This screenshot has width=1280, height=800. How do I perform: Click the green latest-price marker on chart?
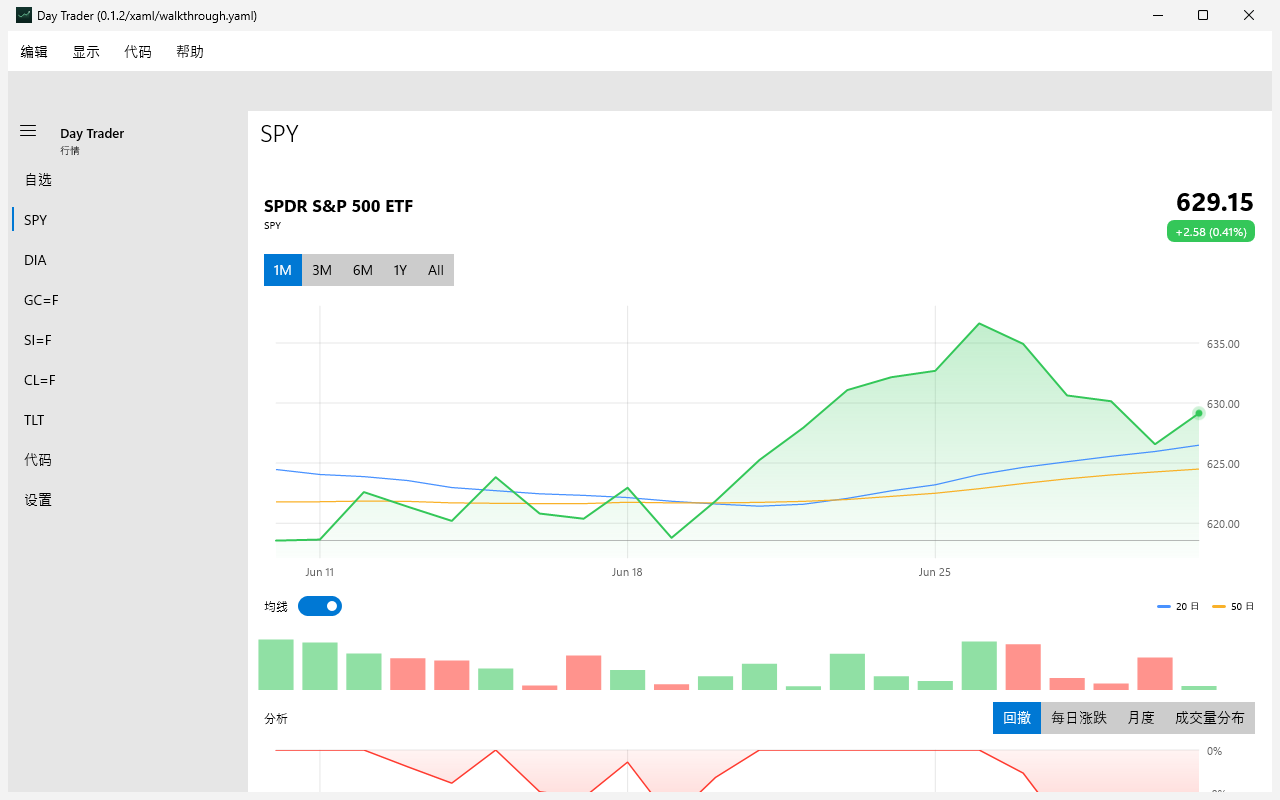(x=1198, y=413)
